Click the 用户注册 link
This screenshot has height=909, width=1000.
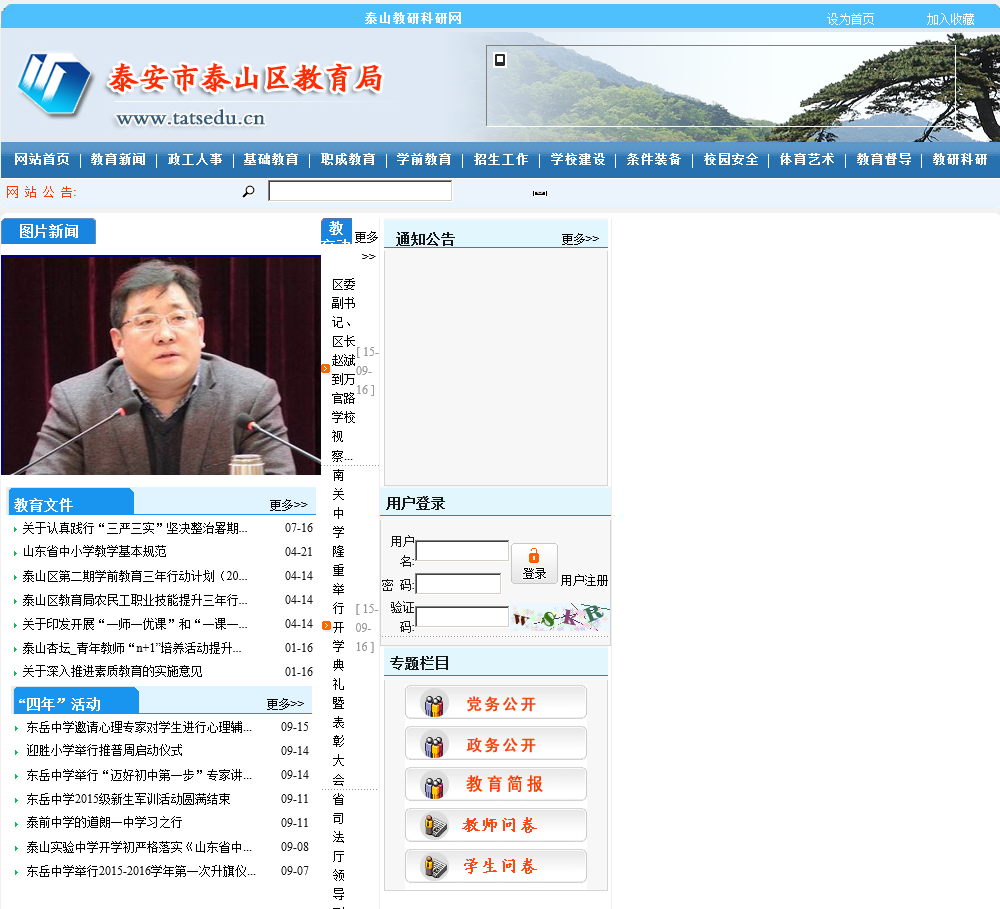click(x=584, y=580)
